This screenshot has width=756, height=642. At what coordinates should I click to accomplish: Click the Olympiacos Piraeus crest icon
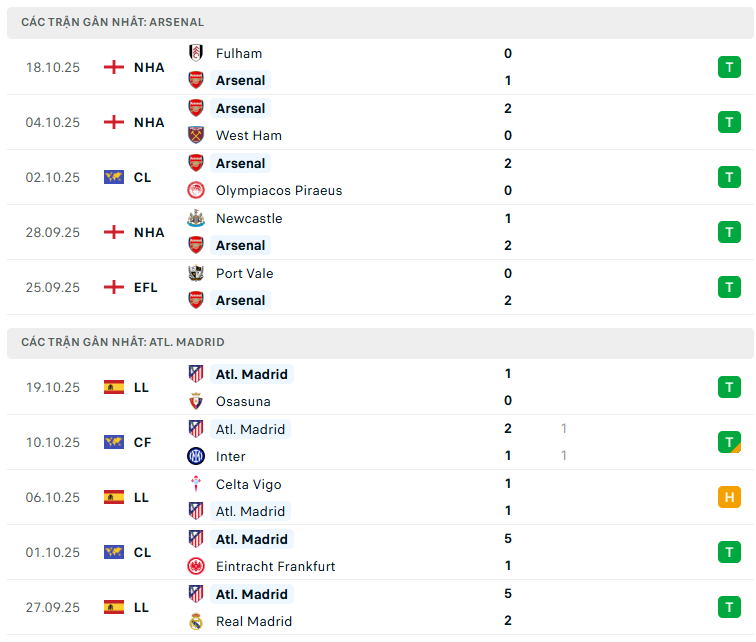tap(196, 190)
